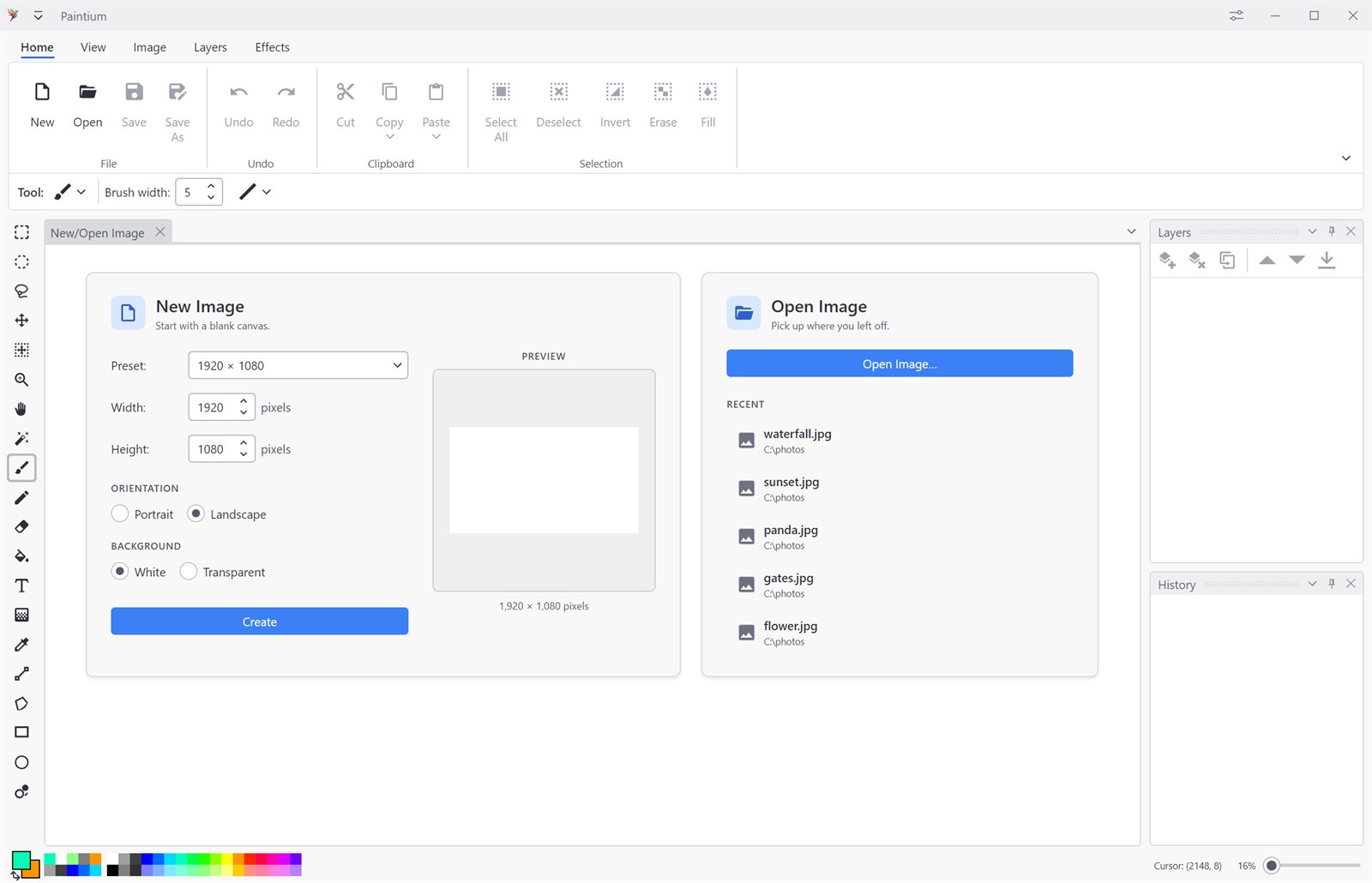Move layer up in Layers panel
The image size is (1372, 883).
[x=1267, y=260]
